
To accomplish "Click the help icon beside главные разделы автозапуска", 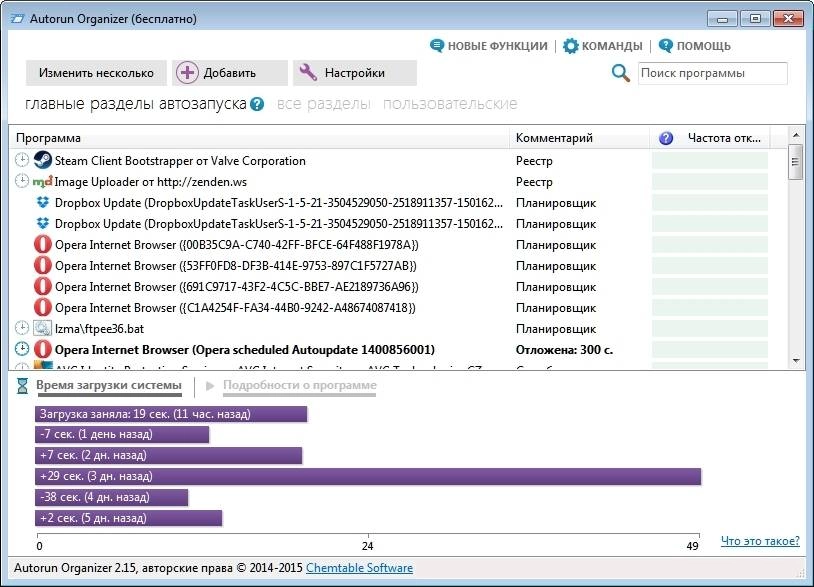I will 256,104.
